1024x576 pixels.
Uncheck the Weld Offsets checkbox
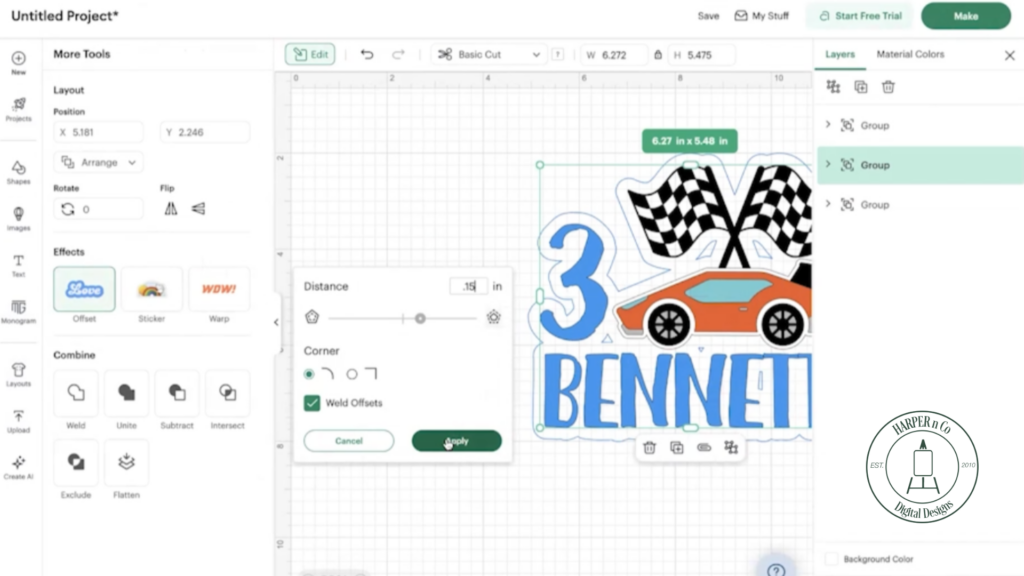pyautogui.click(x=313, y=403)
